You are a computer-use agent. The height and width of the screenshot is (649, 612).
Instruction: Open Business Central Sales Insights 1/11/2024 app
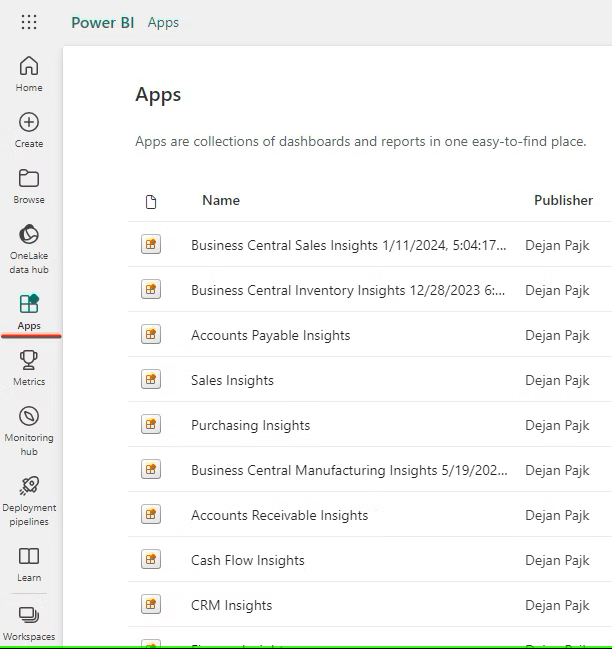point(348,245)
